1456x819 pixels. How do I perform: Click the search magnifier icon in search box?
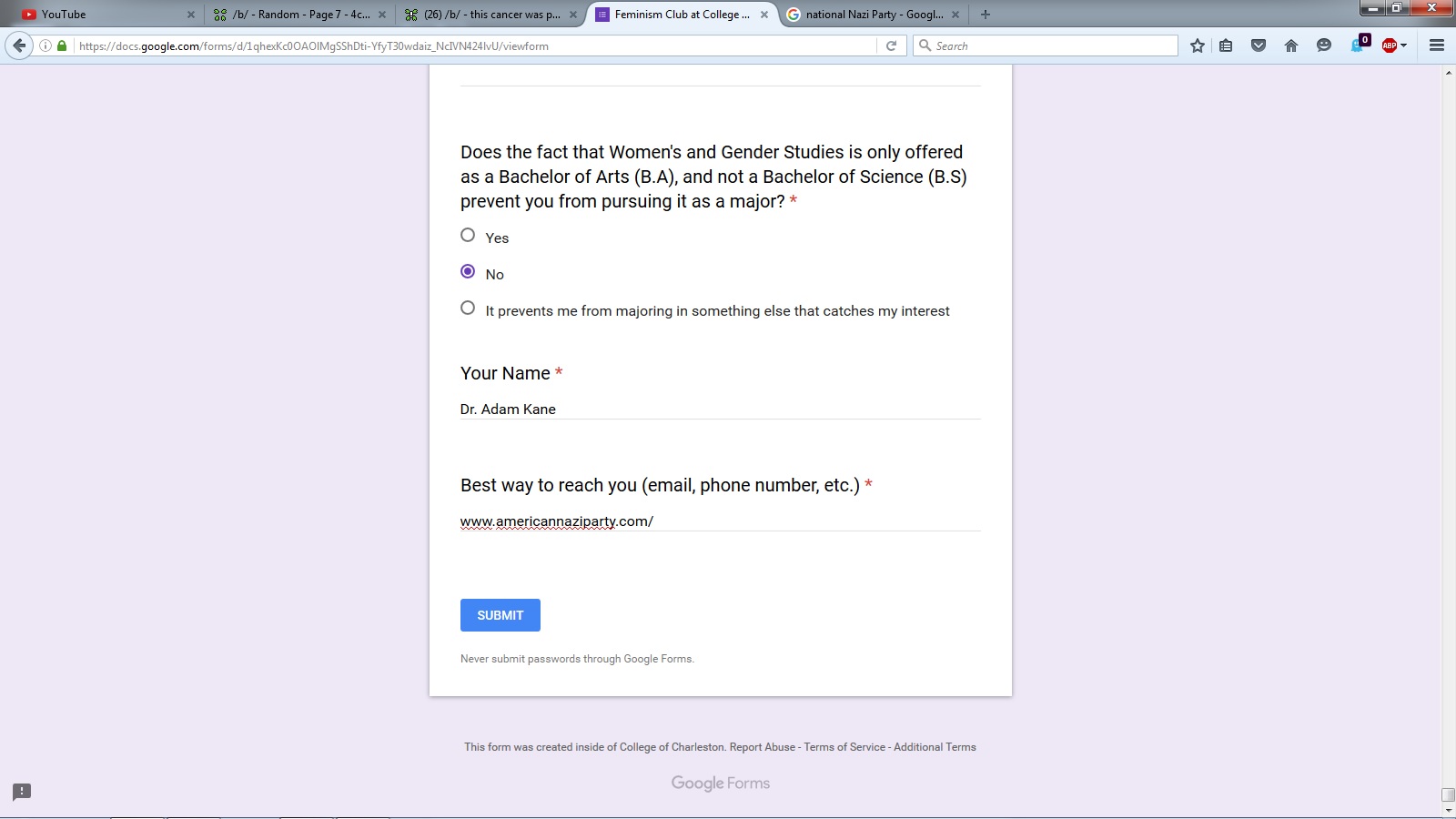click(x=925, y=45)
